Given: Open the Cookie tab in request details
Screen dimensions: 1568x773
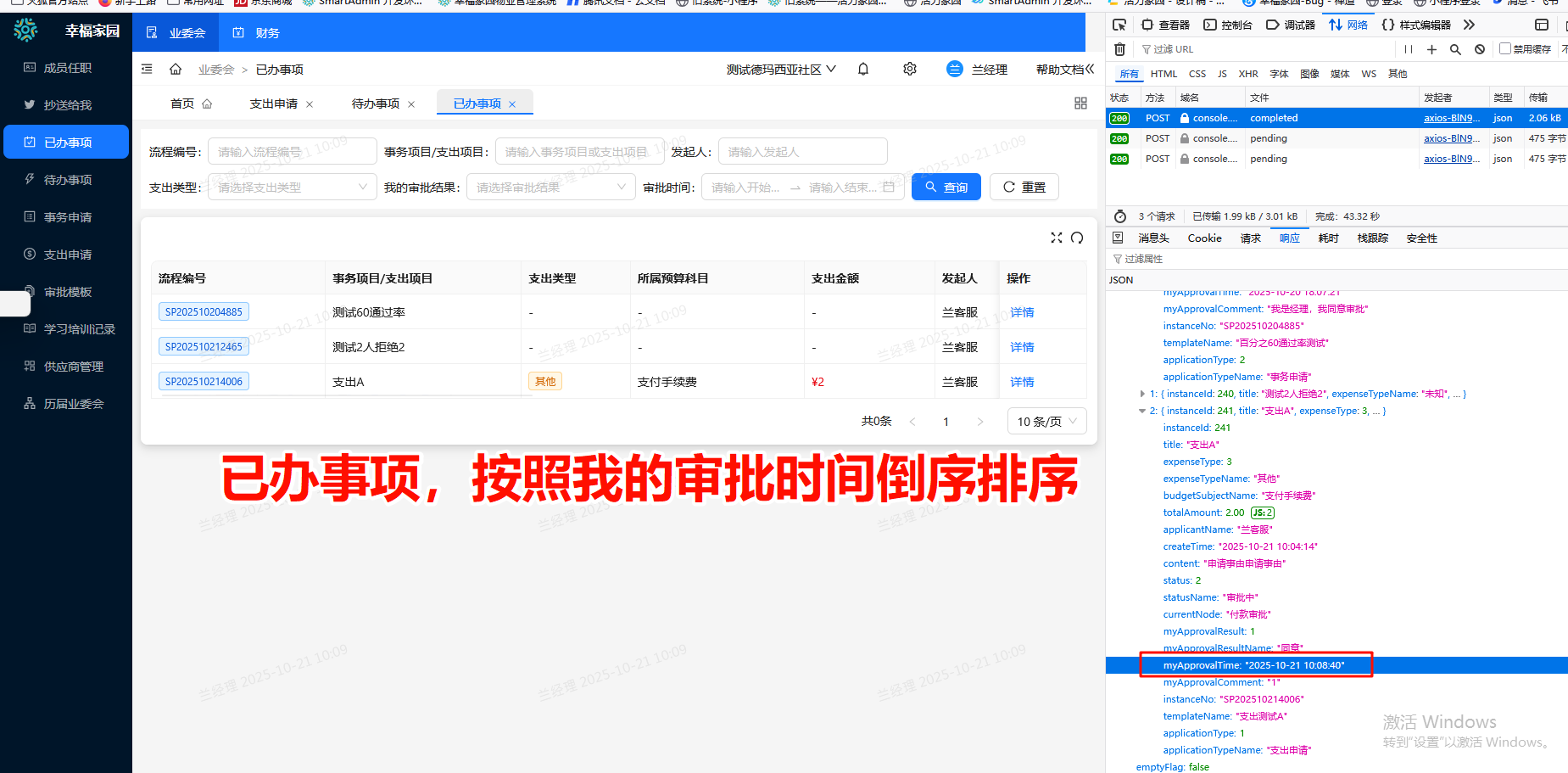Looking at the screenshot, I should click(1204, 238).
